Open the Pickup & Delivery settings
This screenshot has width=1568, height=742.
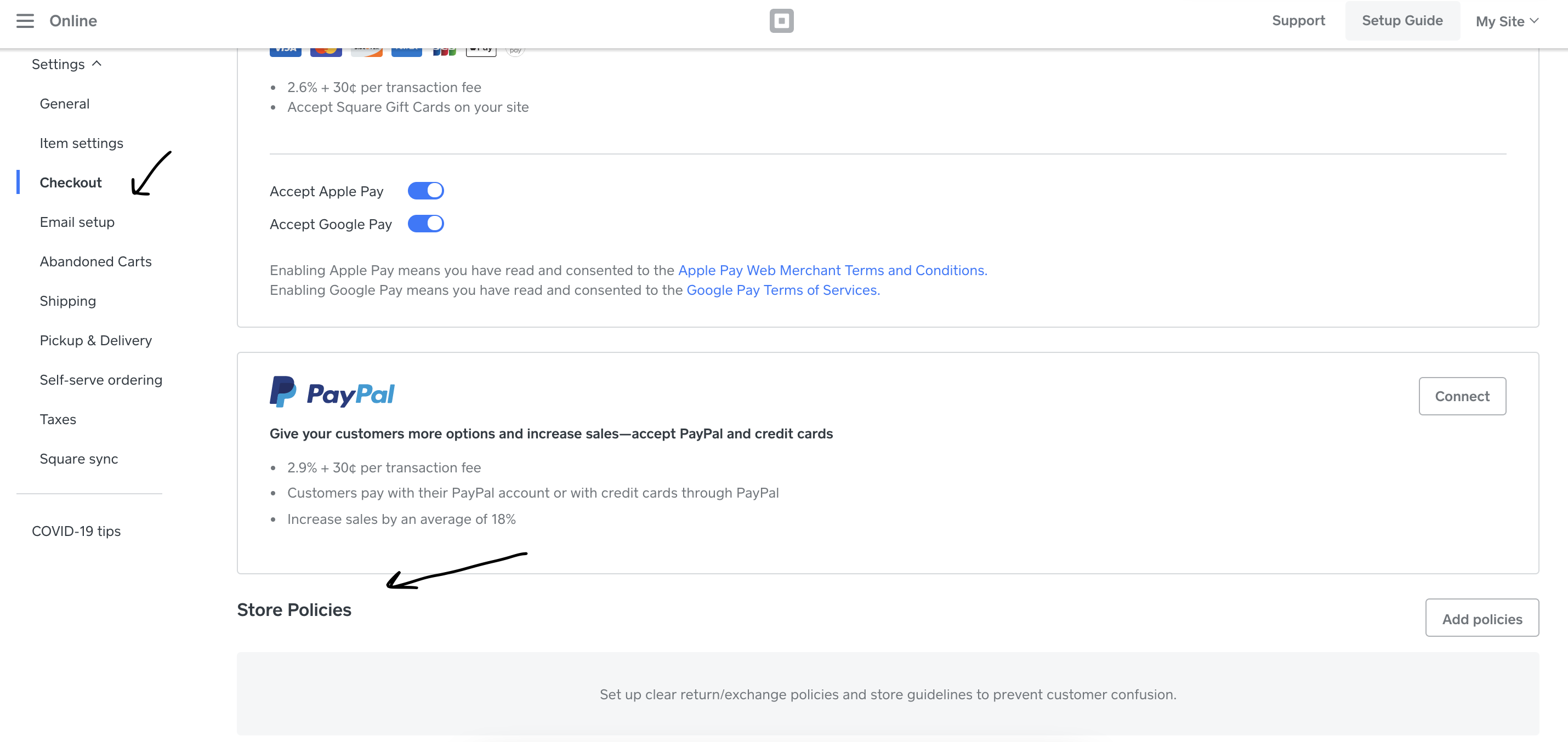coord(95,341)
